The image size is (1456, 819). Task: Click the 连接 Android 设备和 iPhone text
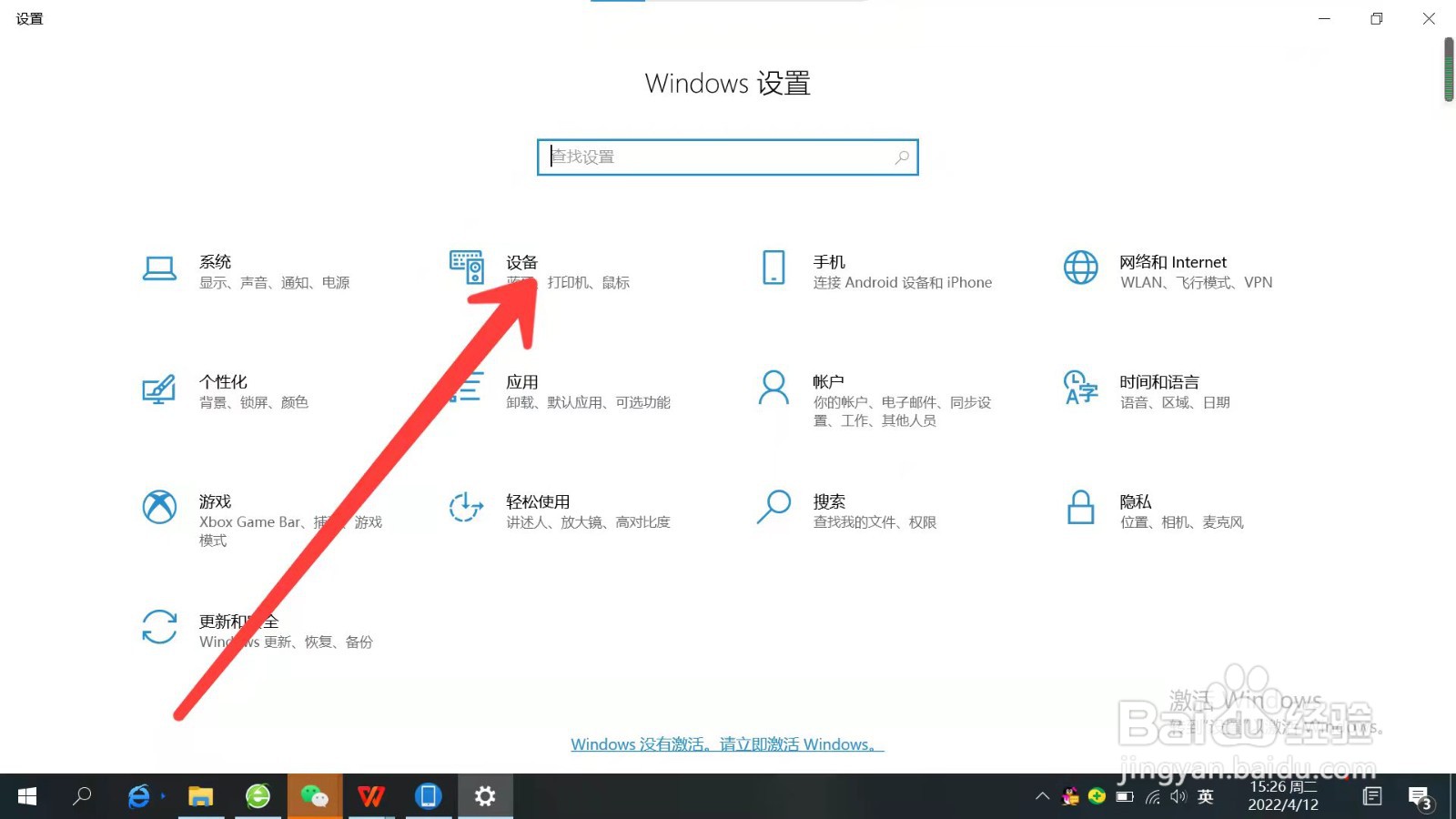click(x=903, y=283)
